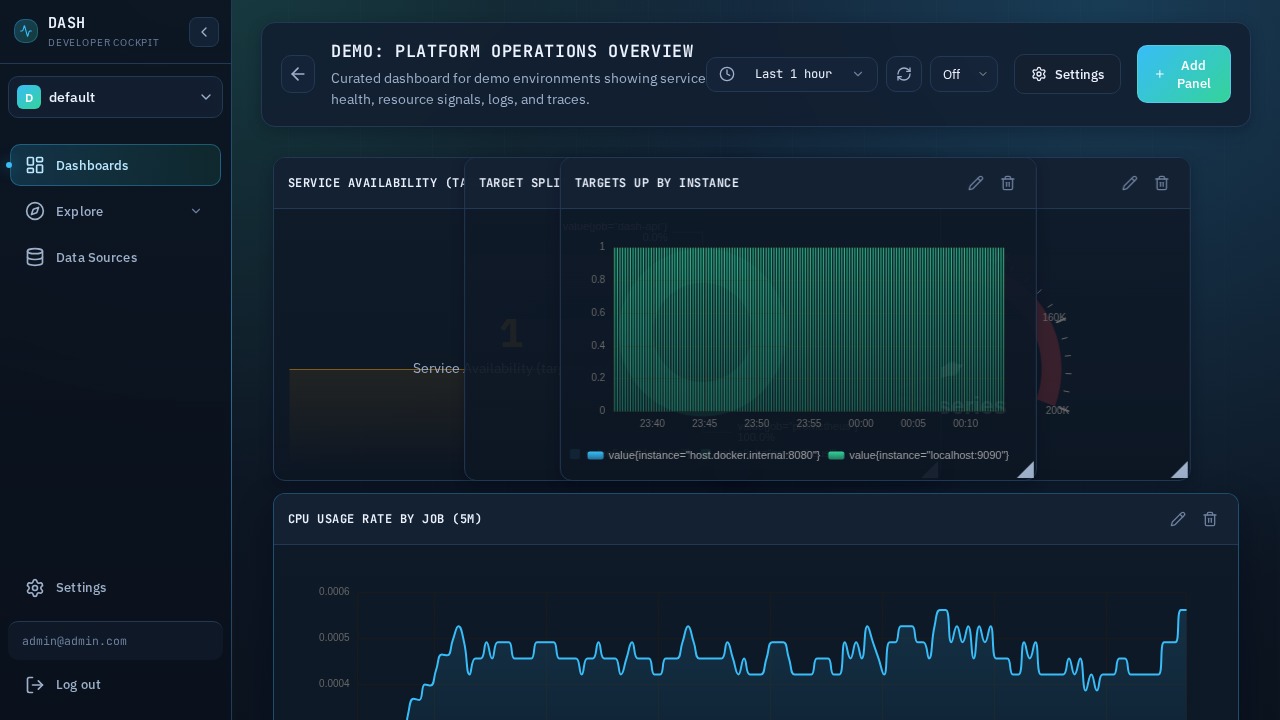
Task: Edit the CPU Usage Rate panel using pencil icon
Action: (1178, 519)
